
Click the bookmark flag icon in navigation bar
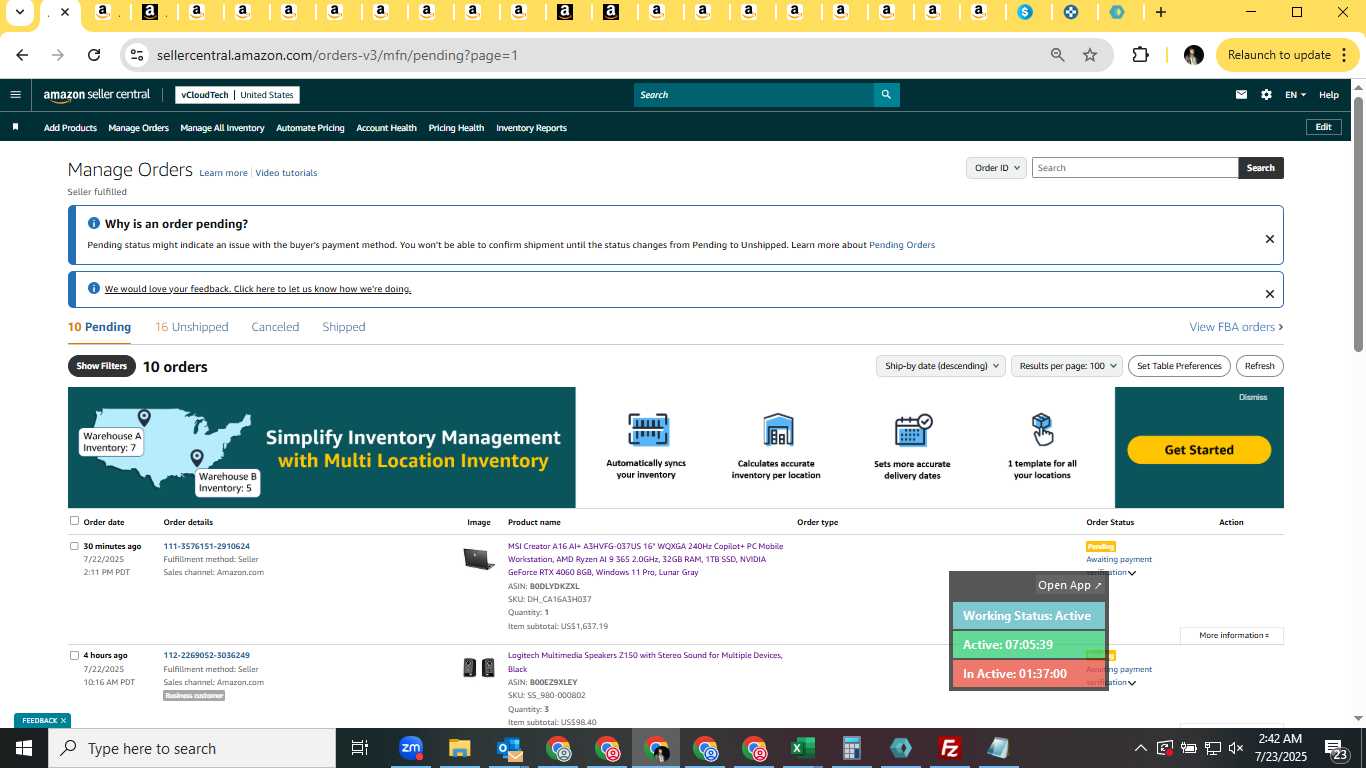point(15,127)
